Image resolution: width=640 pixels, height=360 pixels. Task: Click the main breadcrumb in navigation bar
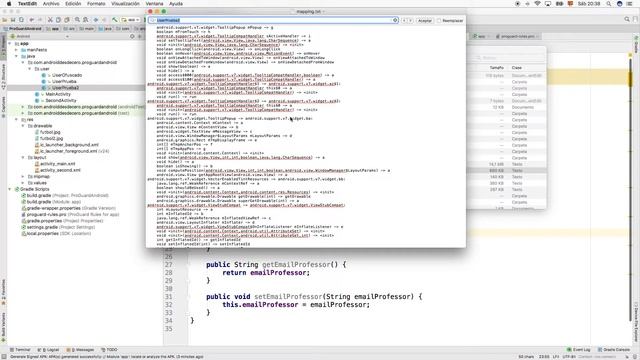pyautogui.click(x=87, y=29)
